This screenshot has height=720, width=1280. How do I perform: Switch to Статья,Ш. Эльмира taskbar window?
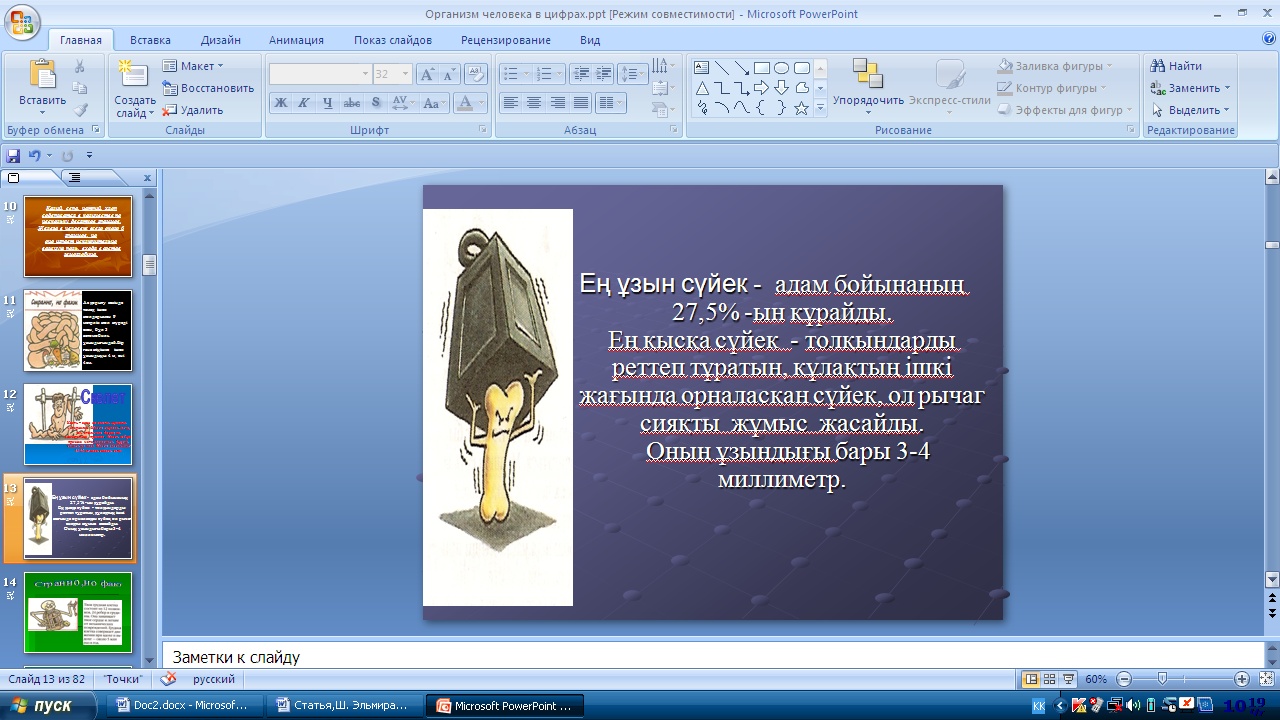point(346,706)
